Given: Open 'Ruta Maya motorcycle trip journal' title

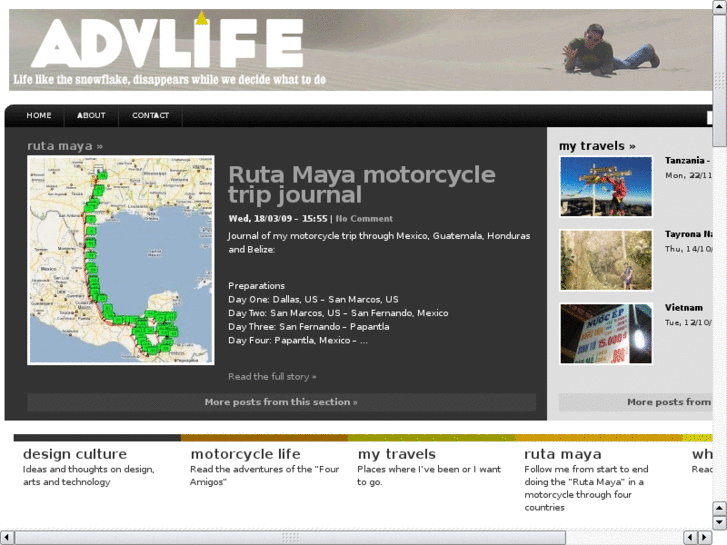Looking at the screenshot, I should pyautogui.click(x=362, y=185).
